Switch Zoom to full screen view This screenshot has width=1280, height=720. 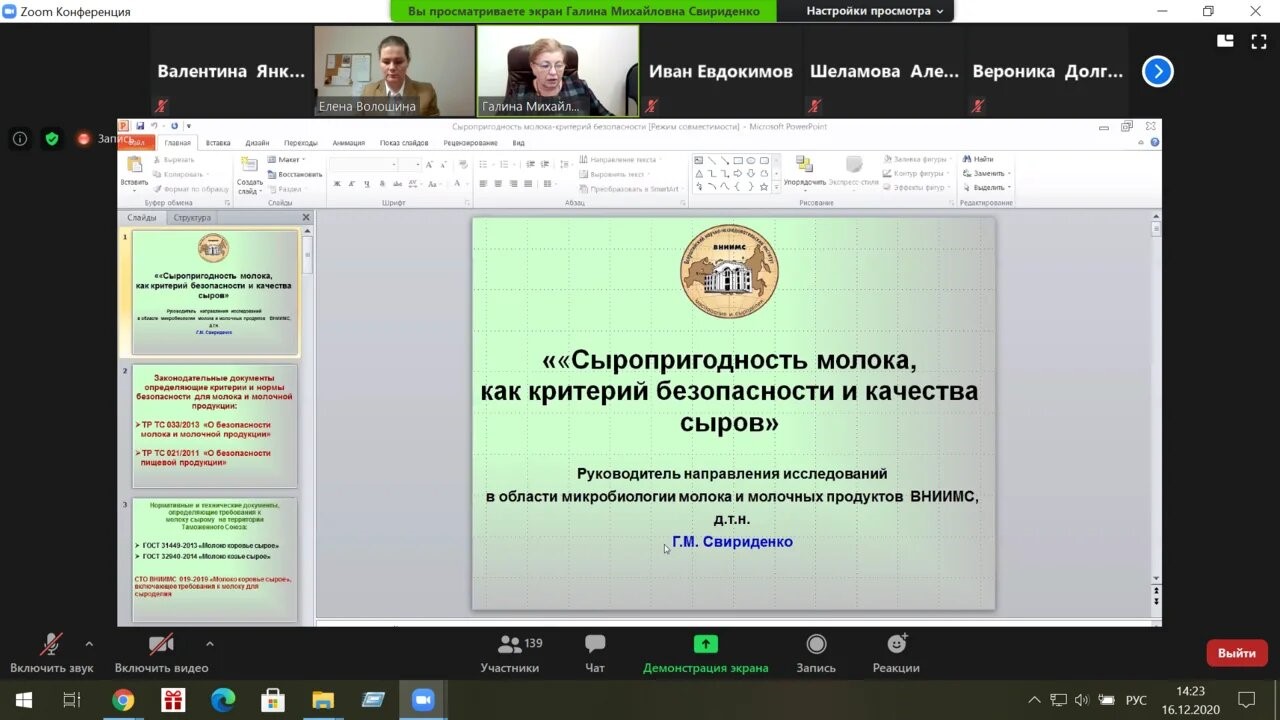(1258, 41)
